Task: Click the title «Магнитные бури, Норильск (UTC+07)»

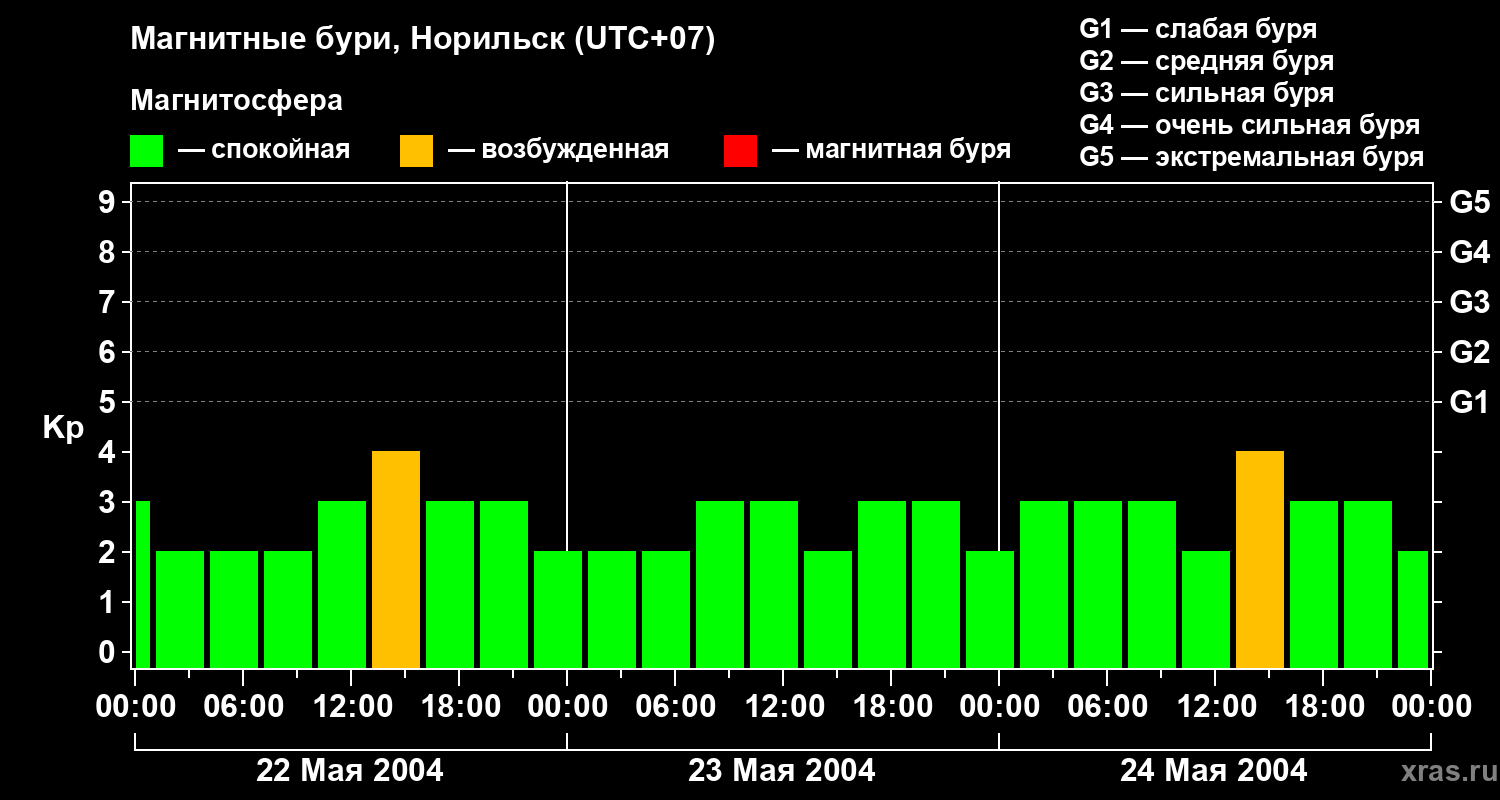Action: click(x=423, y=40)
